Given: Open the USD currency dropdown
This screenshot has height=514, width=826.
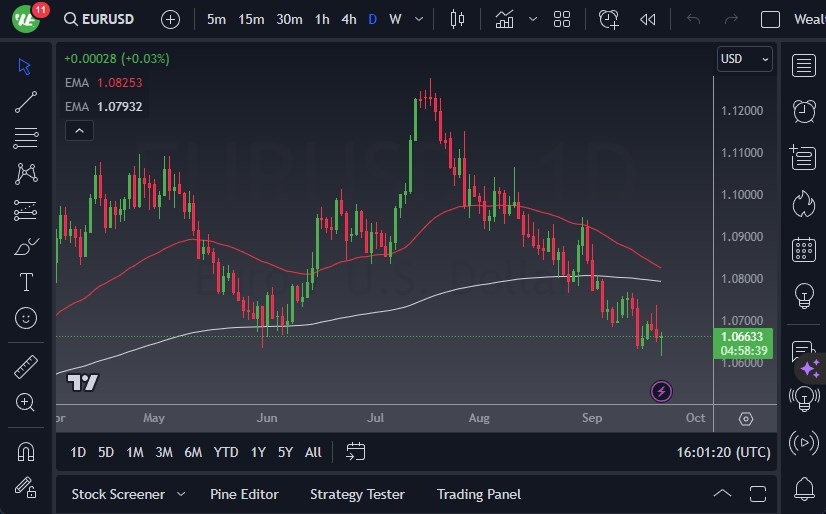Looking at the screenshot, I should [745, 59].
